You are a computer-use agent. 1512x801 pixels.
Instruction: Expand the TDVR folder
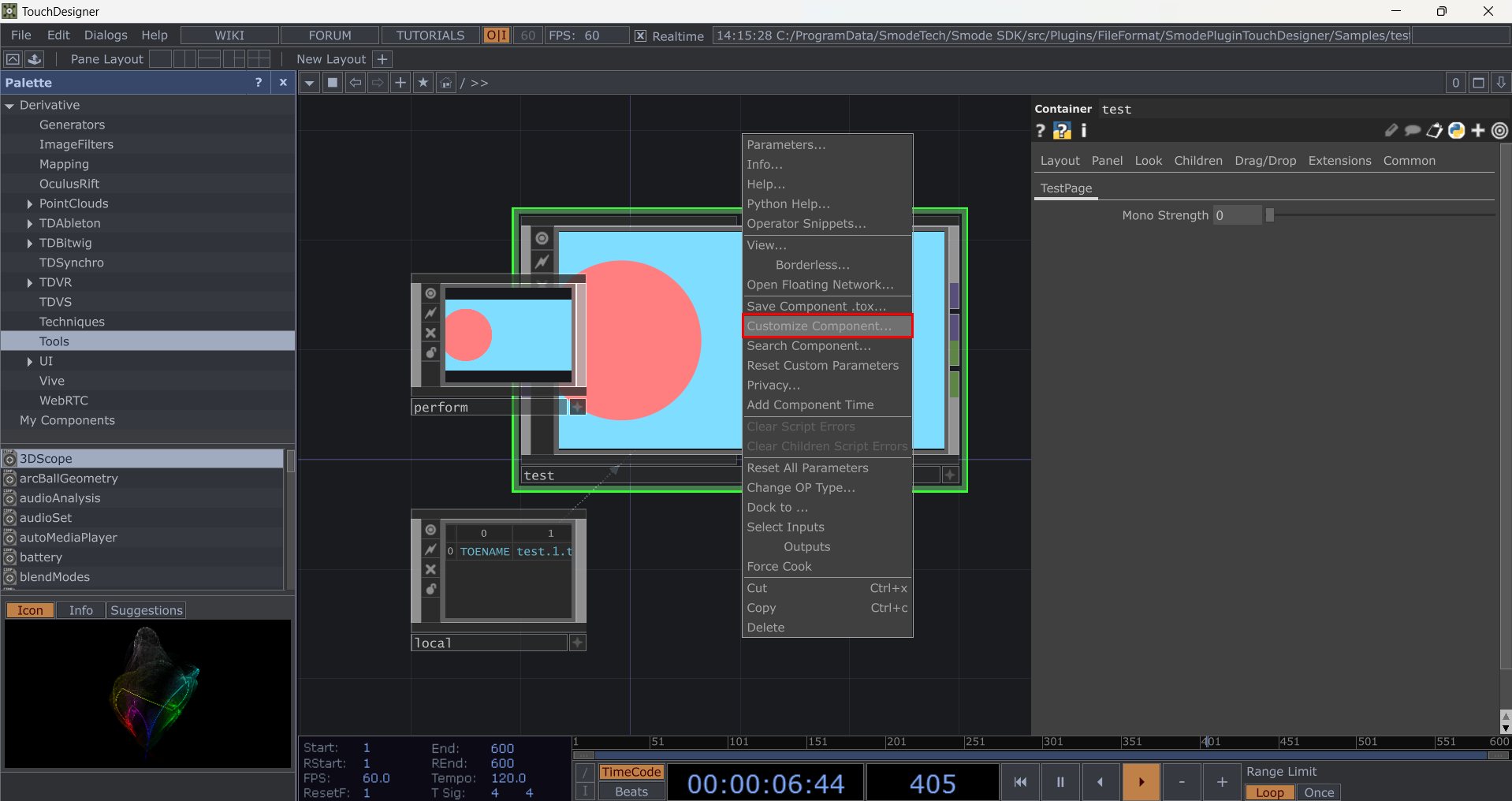pos(30,283)
